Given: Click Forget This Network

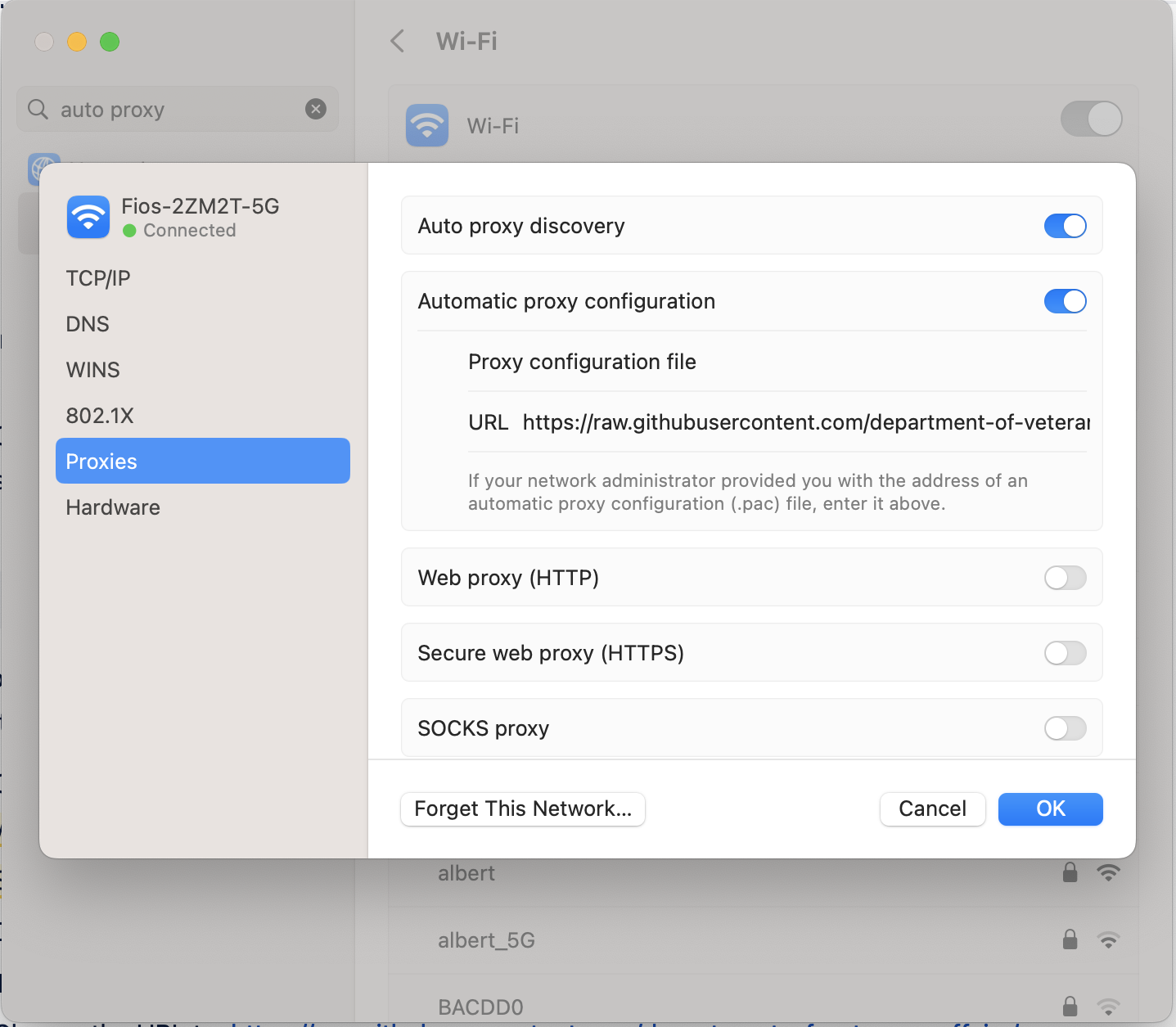Looking at the screenshot, I should pyautogui.click(x=522, y=809).
